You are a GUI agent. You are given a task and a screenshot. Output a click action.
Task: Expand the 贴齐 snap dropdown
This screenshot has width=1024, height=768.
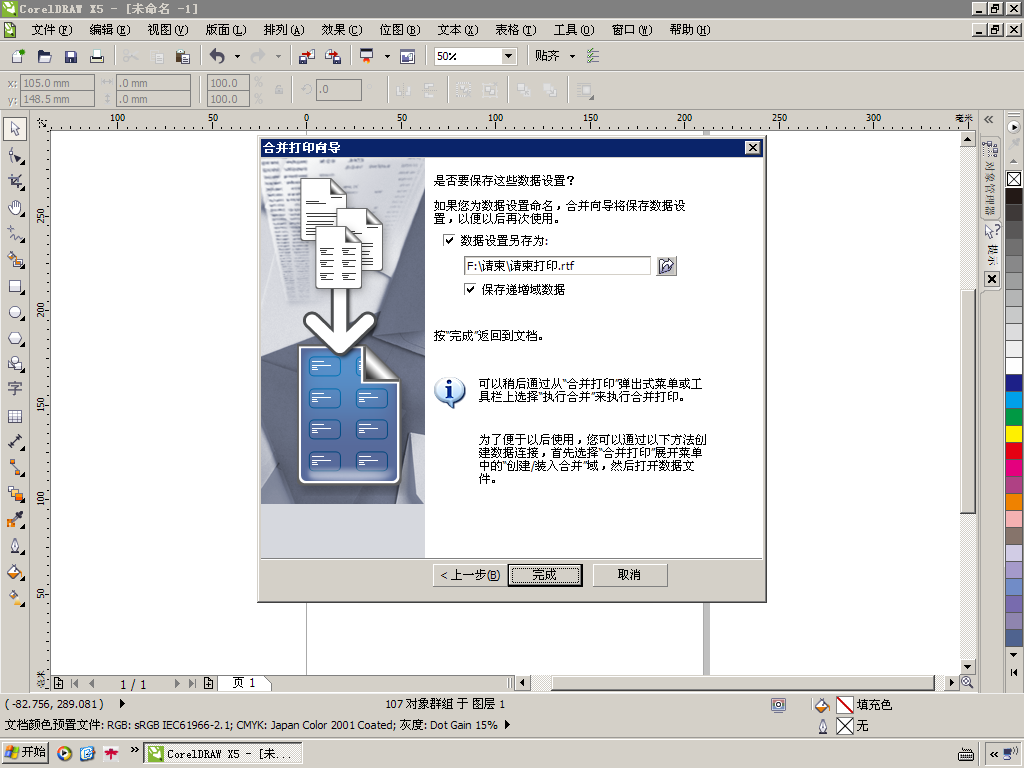pos(573,56)
